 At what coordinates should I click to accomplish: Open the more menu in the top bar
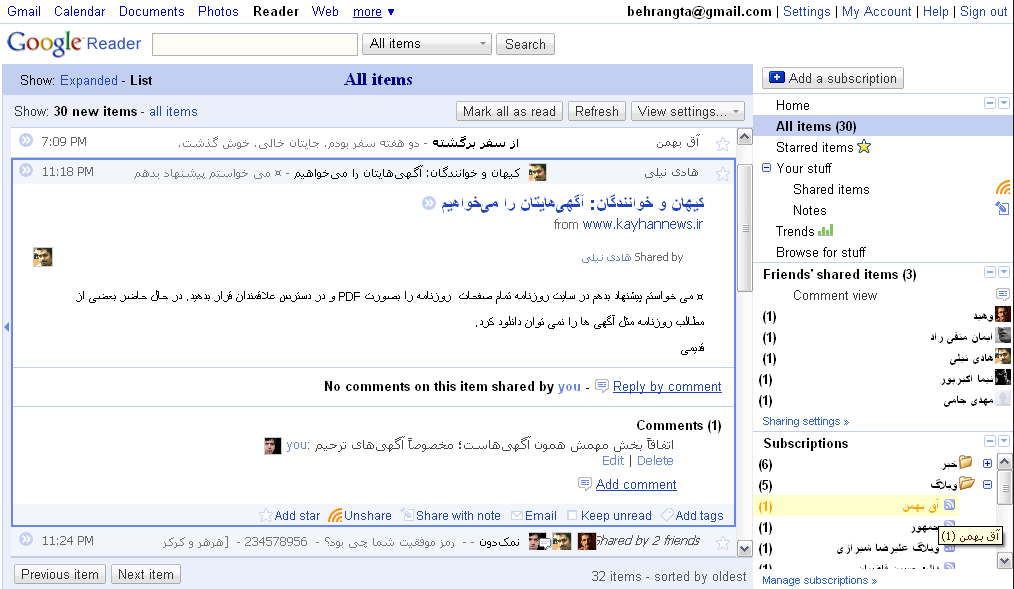point(371,11)
